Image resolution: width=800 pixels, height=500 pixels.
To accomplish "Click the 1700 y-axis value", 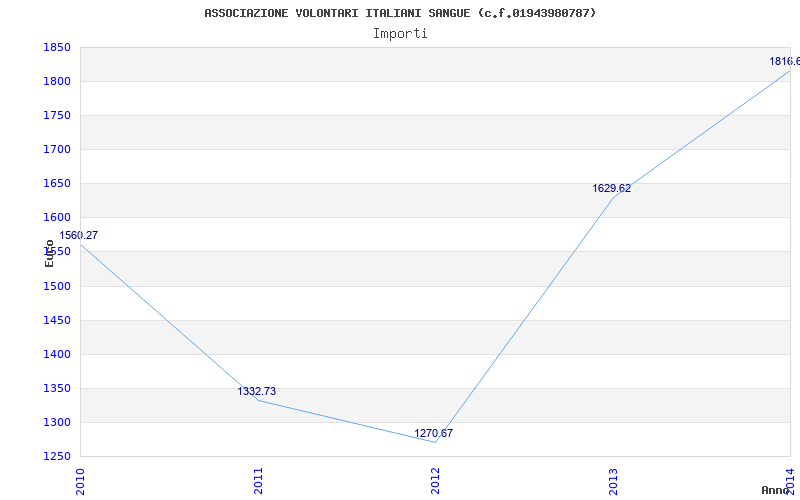I will (57, 150).
